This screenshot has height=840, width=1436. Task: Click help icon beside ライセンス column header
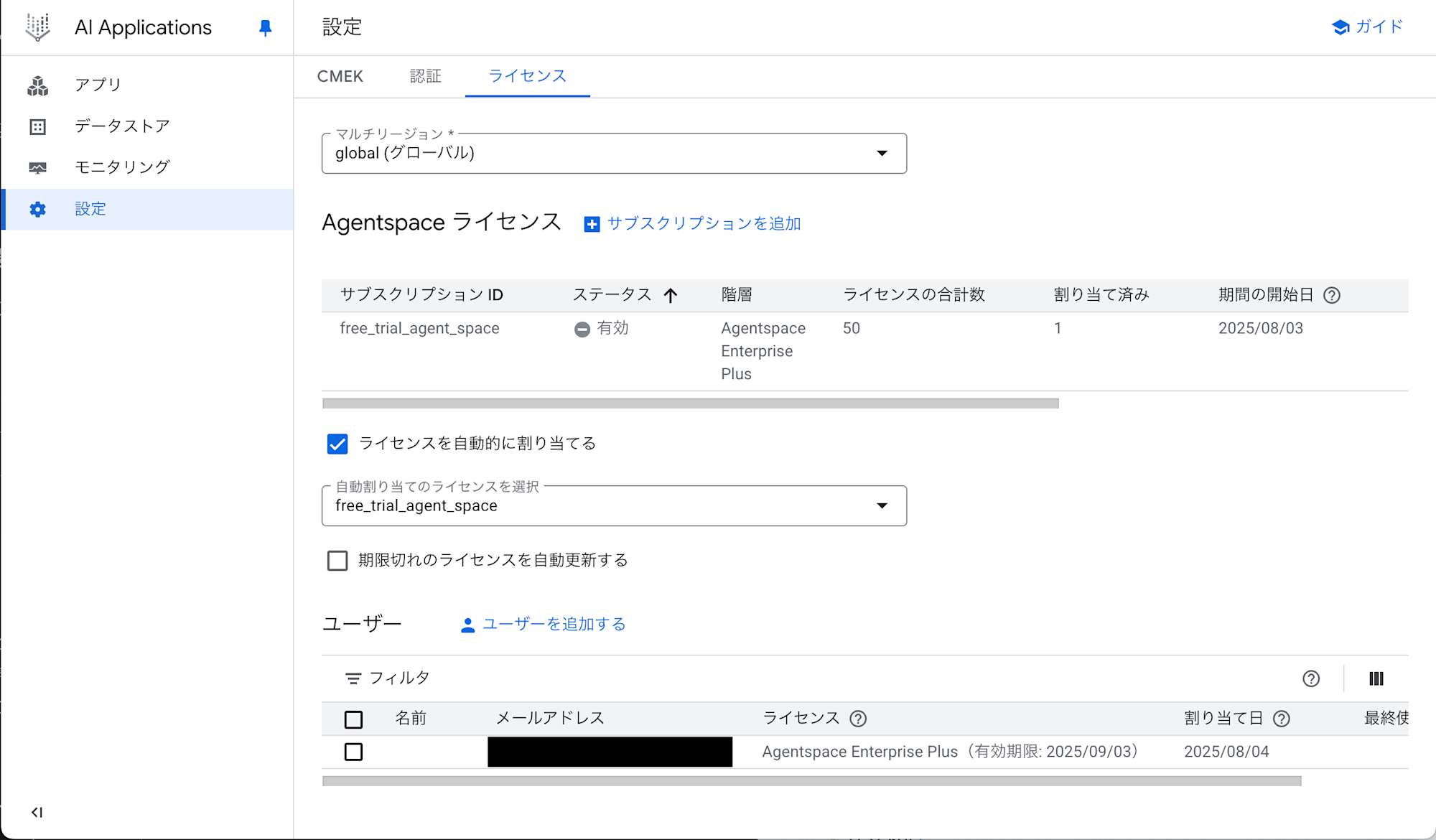pos(858,719)
